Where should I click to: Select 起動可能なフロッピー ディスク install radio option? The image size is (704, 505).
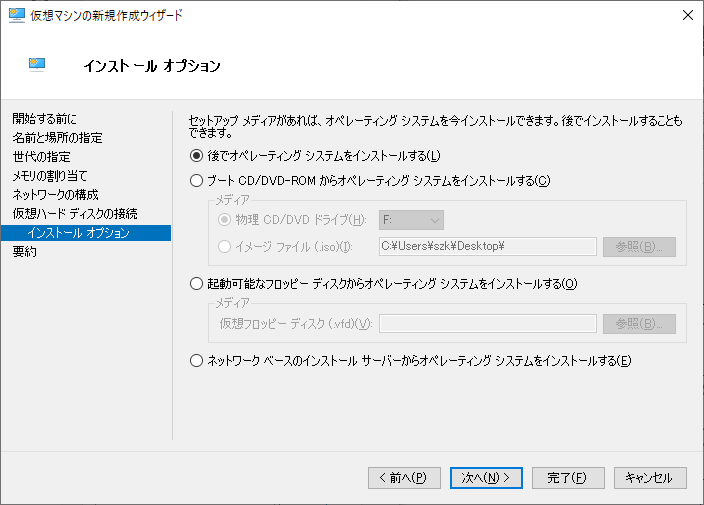coord(196,284)
